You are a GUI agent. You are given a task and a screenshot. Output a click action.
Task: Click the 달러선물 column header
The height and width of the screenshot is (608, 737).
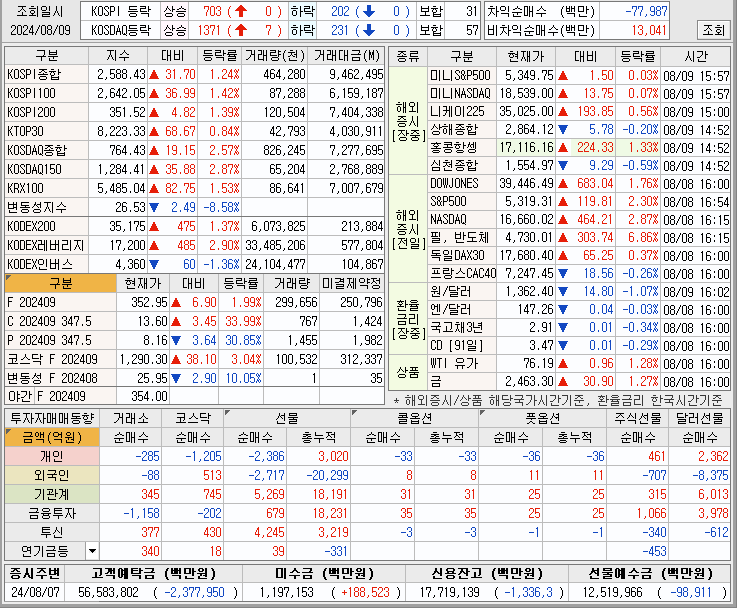point(700,418)
